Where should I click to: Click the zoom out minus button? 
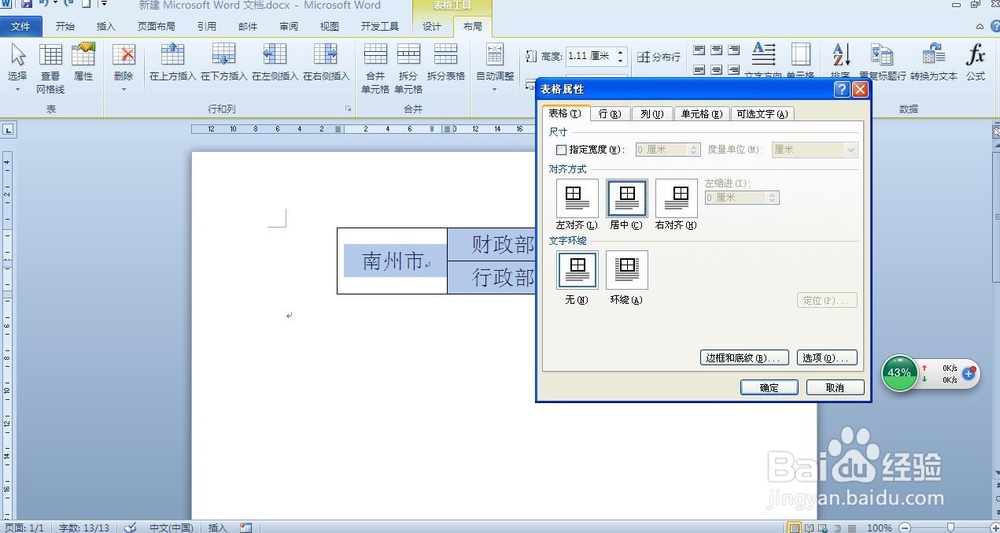click(905, 527)
